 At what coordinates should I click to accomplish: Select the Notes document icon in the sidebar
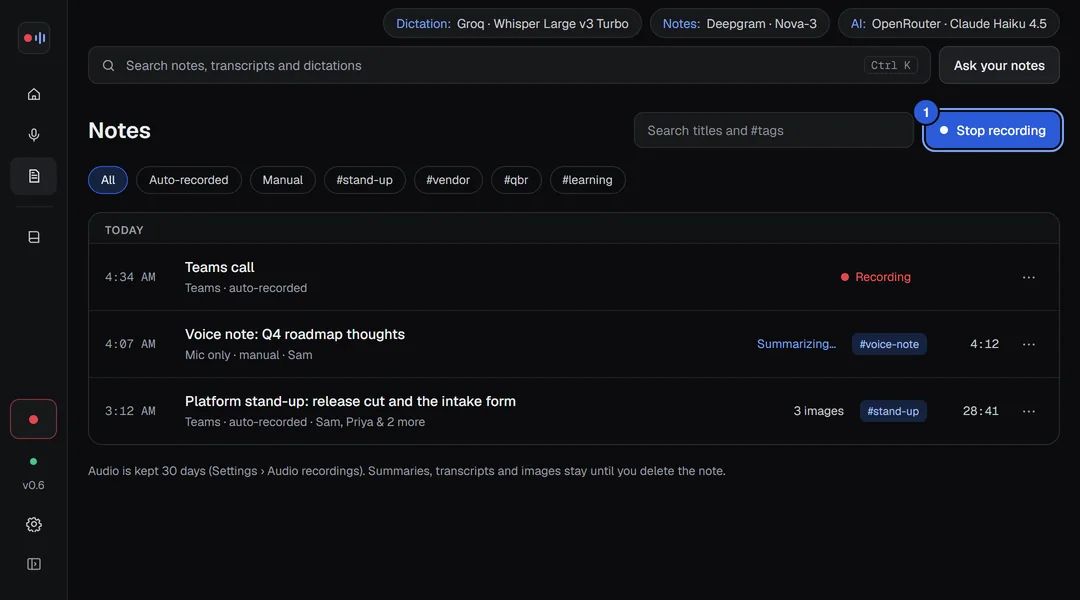pyautogui.click(x=34, y=176)
